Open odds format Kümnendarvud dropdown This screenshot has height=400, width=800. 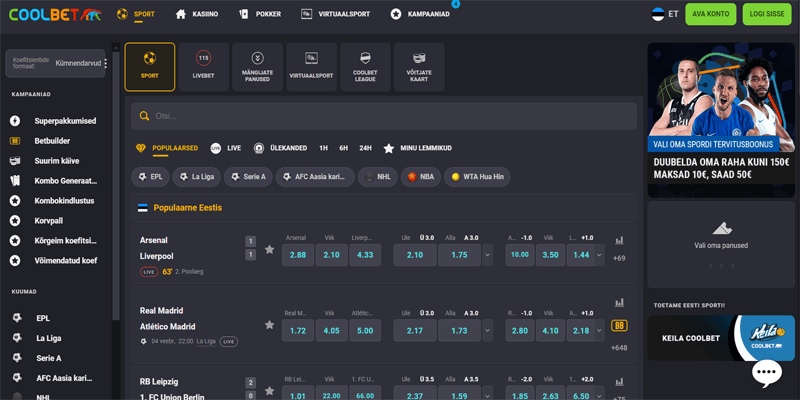(x=55, y=63)
